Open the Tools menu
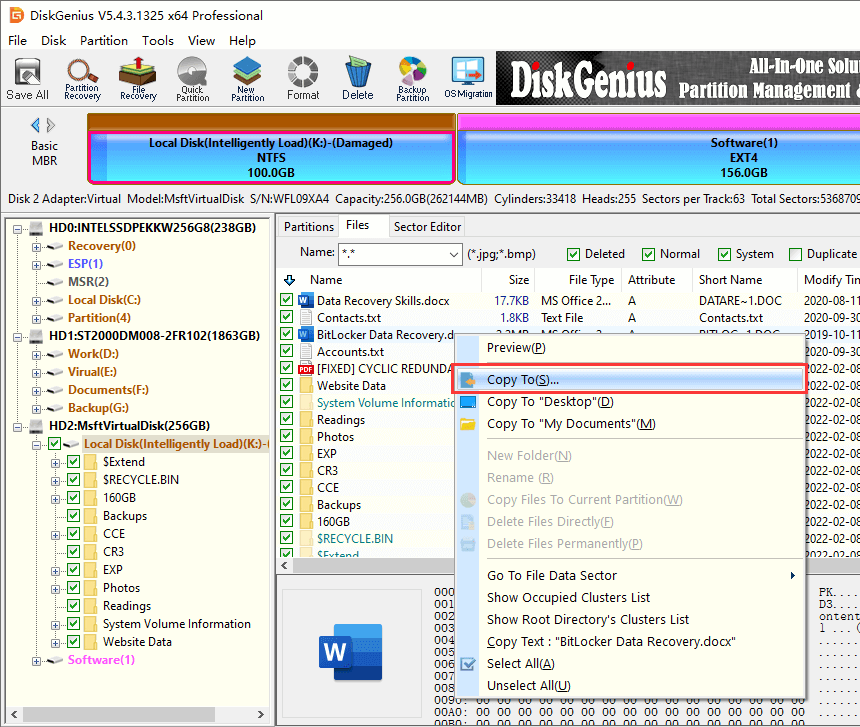 (x=157, y=41)
